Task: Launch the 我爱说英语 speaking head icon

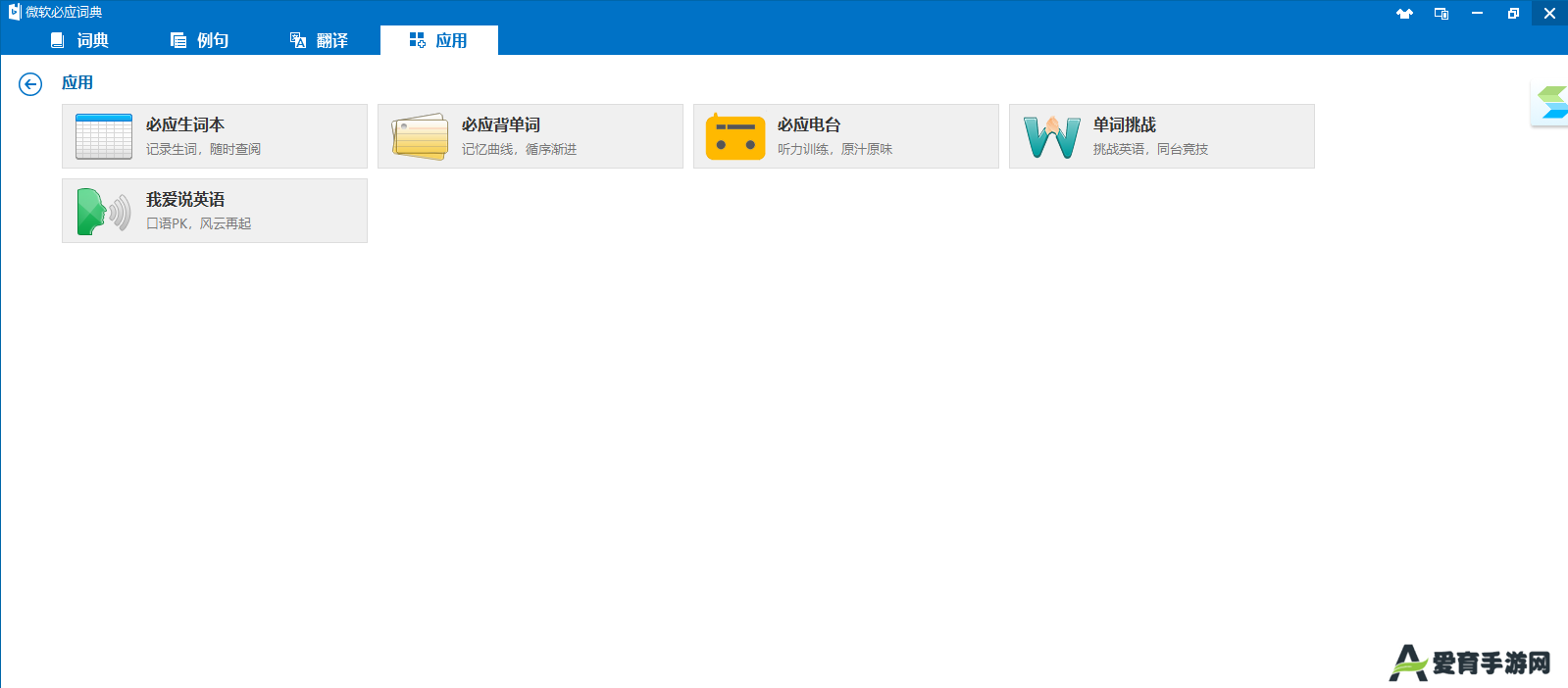Action: [104, 211]
